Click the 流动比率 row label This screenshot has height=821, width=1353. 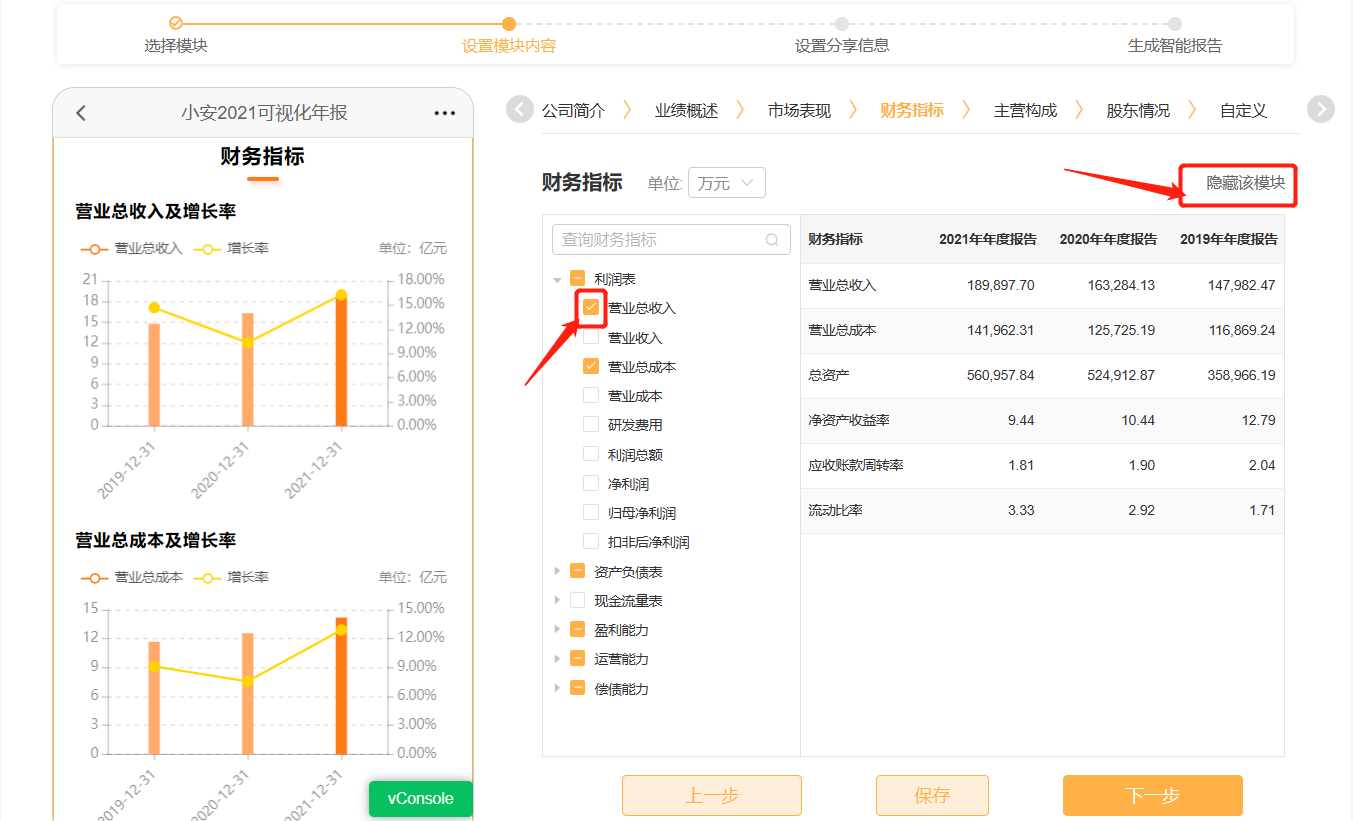[x=836, y=510]
